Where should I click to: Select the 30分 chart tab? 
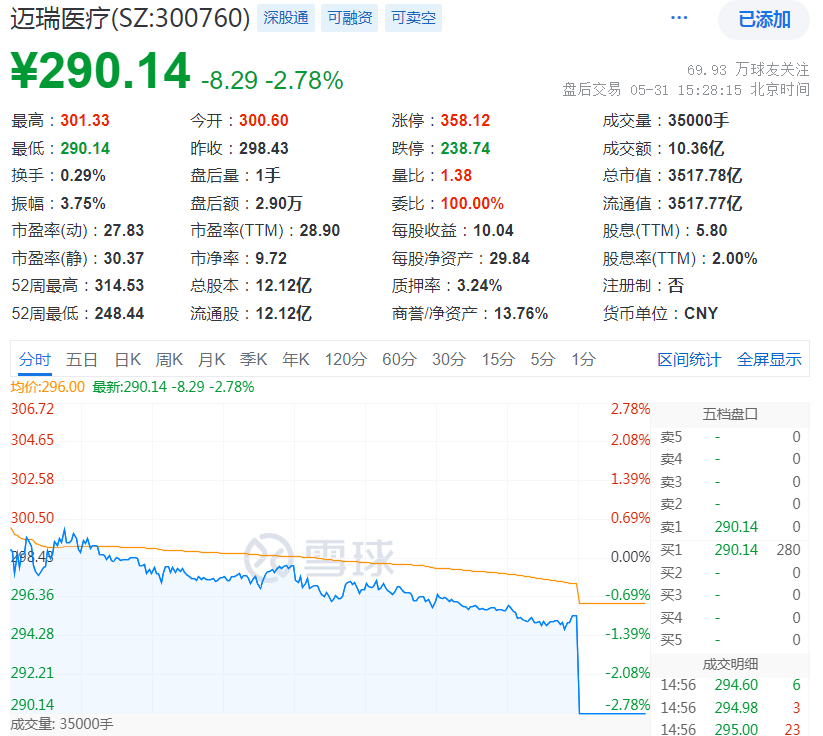(449, 360)
